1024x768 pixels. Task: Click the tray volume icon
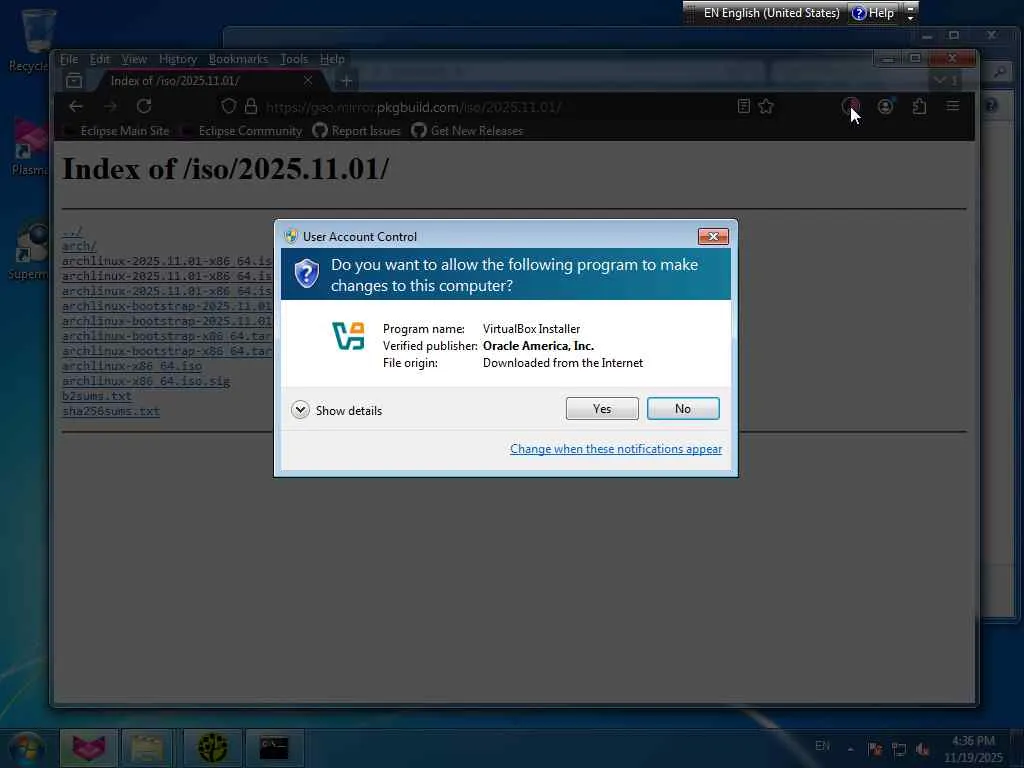pyautogui.click(x=923, y=749)
